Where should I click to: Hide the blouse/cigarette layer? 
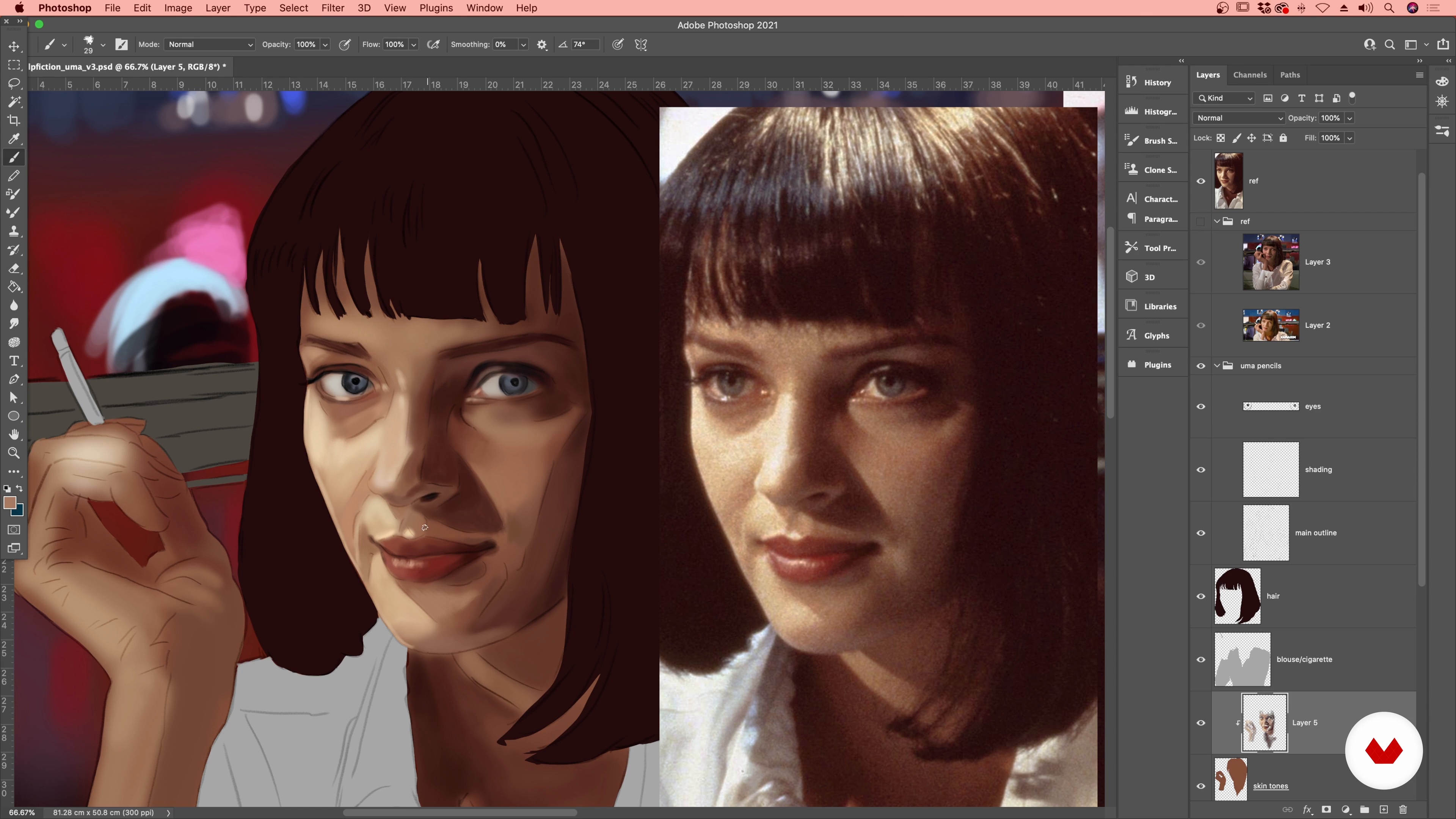click(x=1201, y=660)
